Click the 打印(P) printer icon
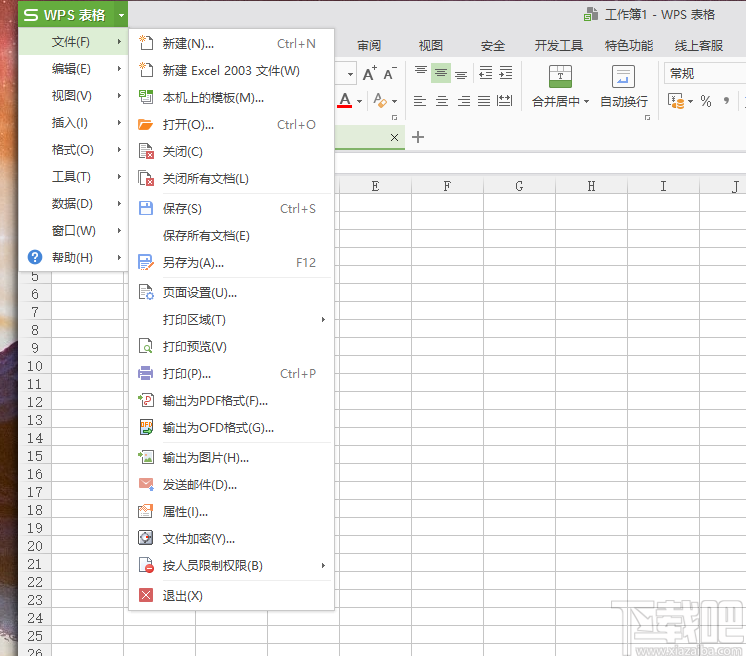This screenshot has width=746, height=656. 146,373
